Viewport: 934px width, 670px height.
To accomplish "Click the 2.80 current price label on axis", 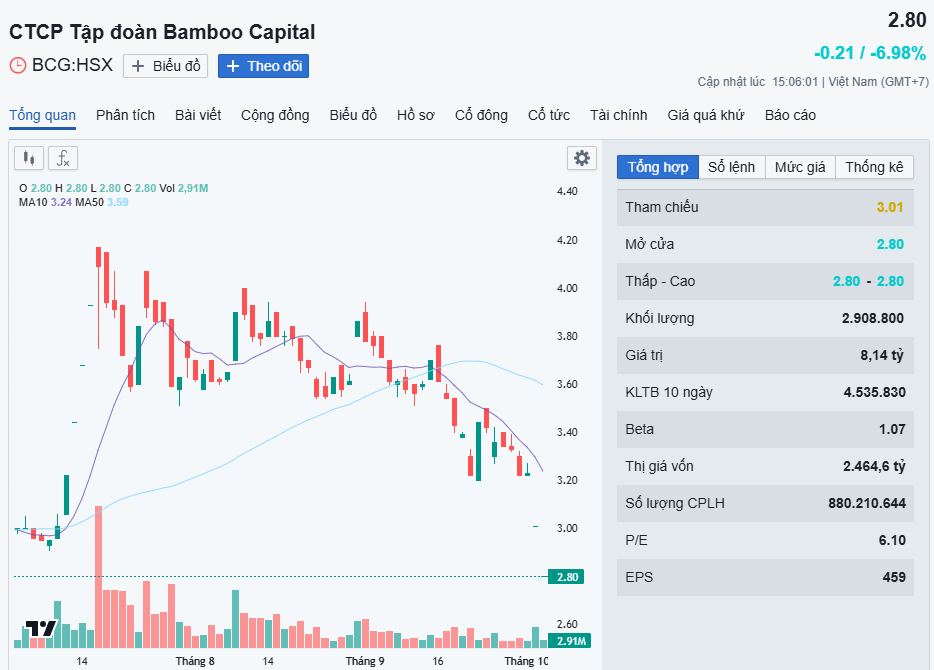I will tap(567, 577).
